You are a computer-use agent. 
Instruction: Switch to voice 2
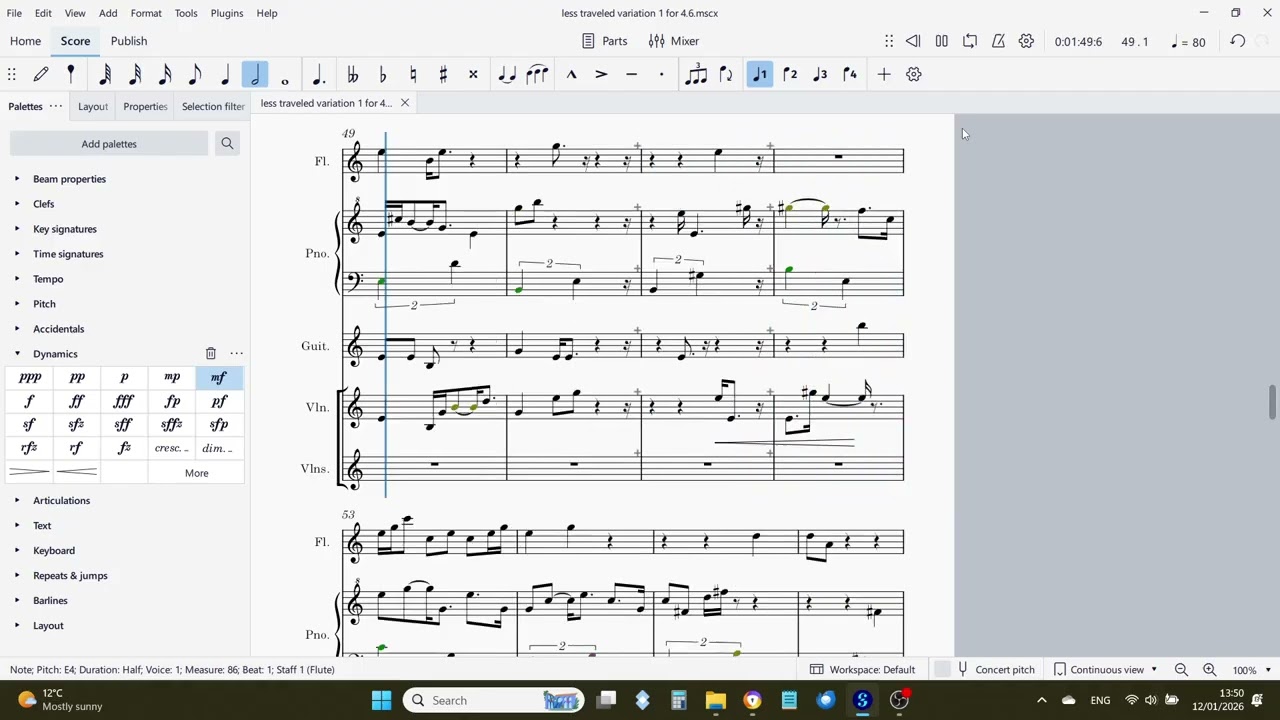point(790,74)
